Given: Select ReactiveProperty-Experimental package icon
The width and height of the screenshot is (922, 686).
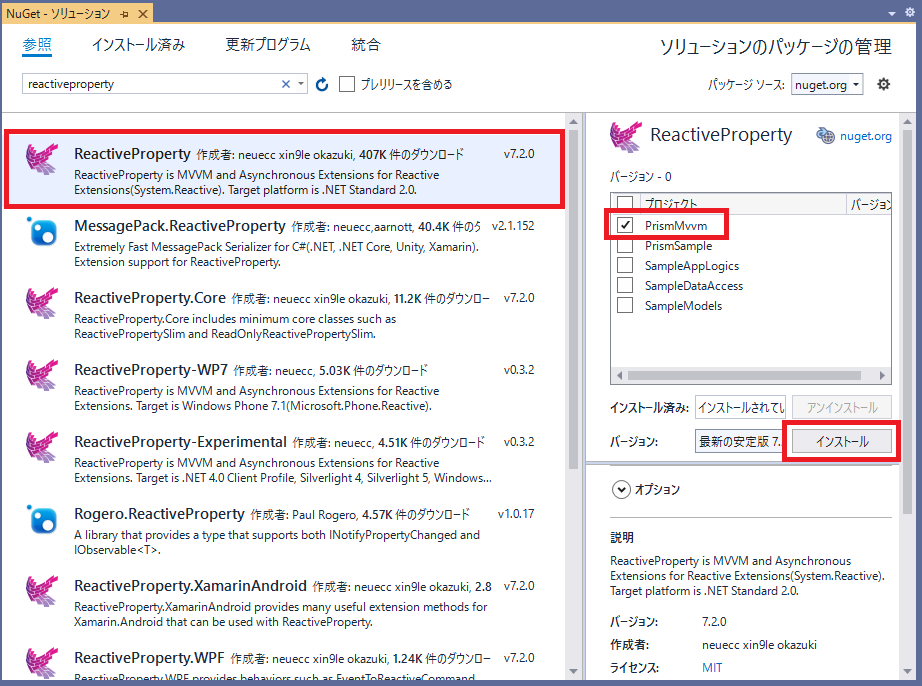Looking at the screenshot, I should (42, 447).
